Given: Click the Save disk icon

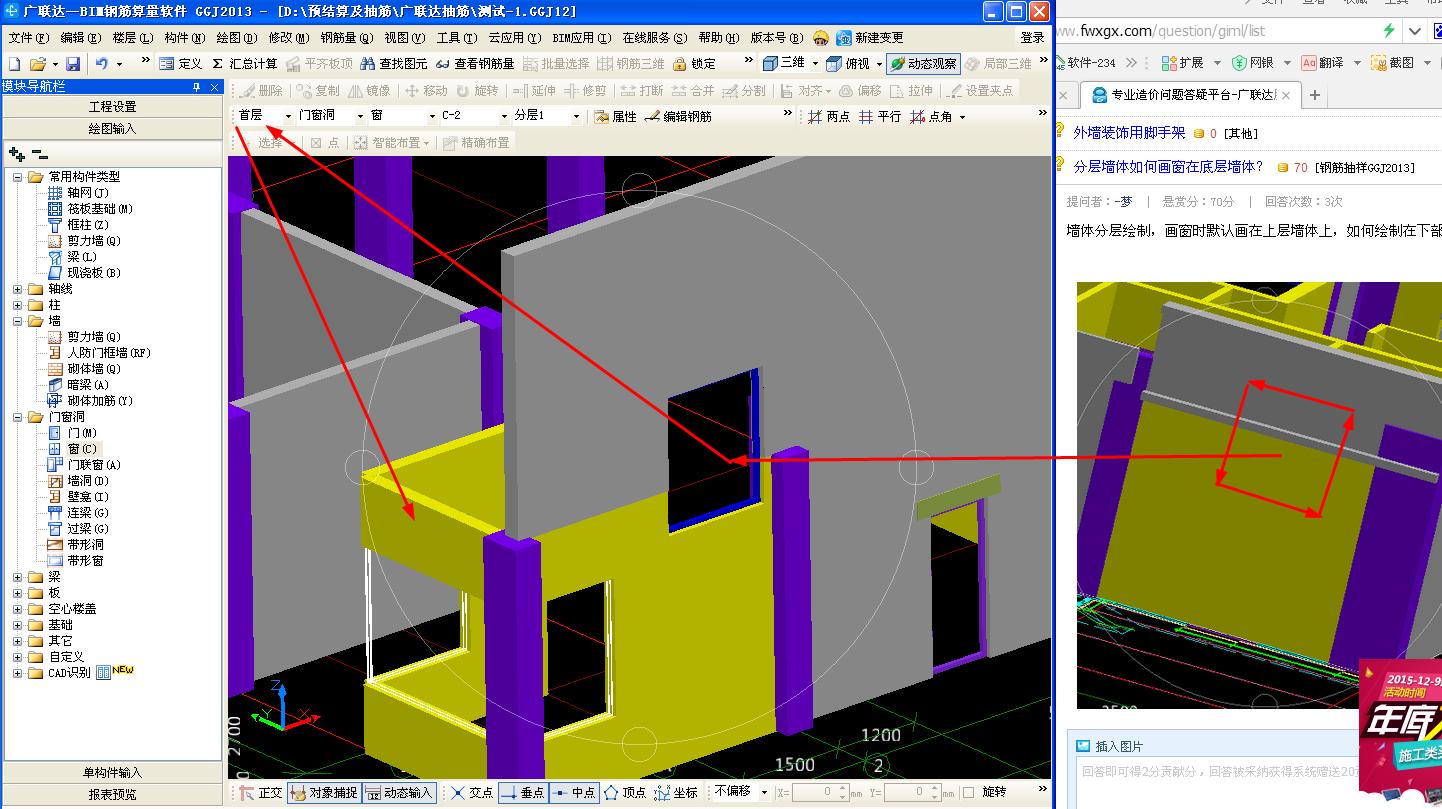Looking at the screenshot, I should pyautogui.click(x=73, y=64).
